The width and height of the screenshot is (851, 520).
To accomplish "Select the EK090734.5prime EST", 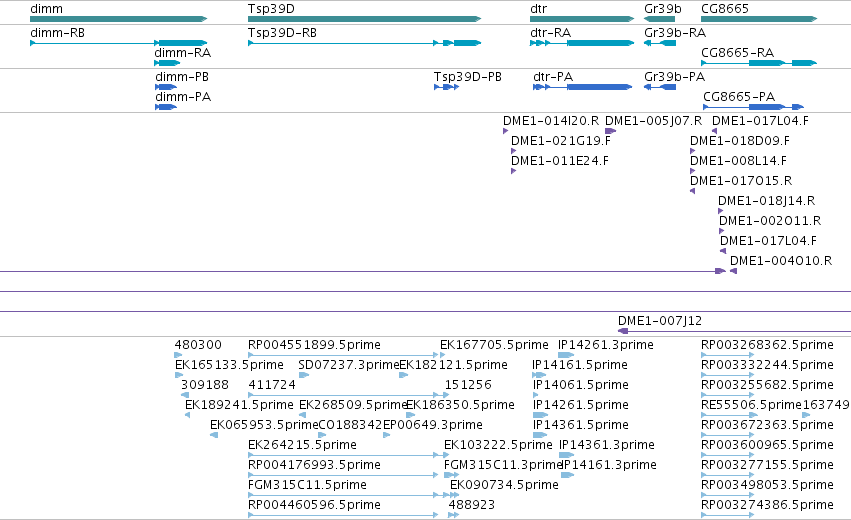I will point(455,496).
